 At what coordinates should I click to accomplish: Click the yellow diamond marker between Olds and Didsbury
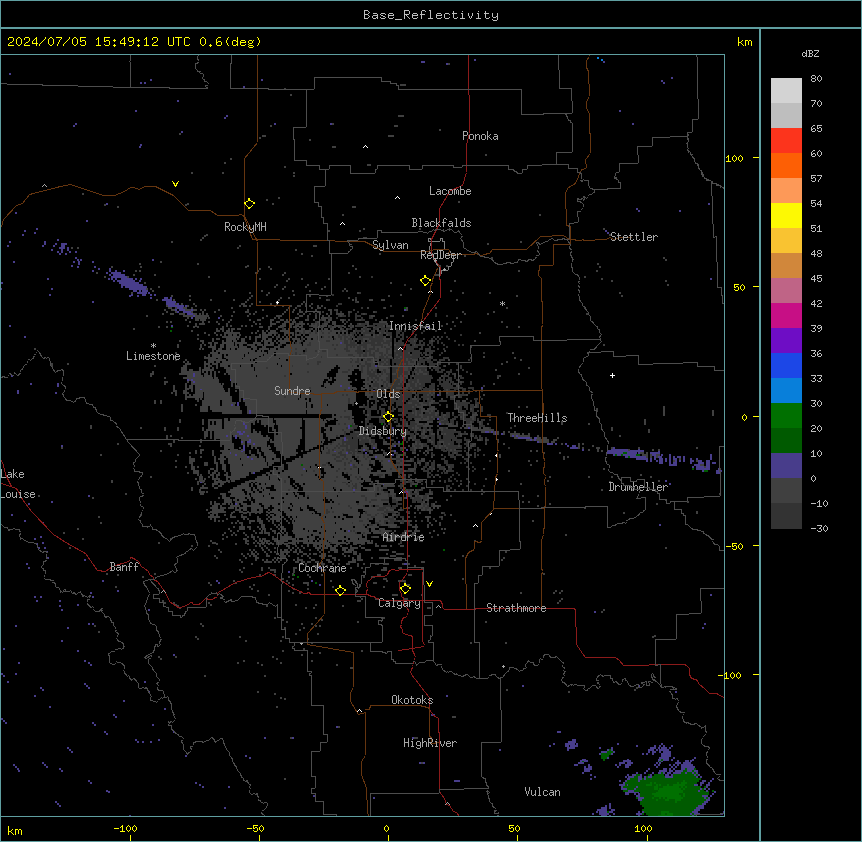tap(388, 417)
